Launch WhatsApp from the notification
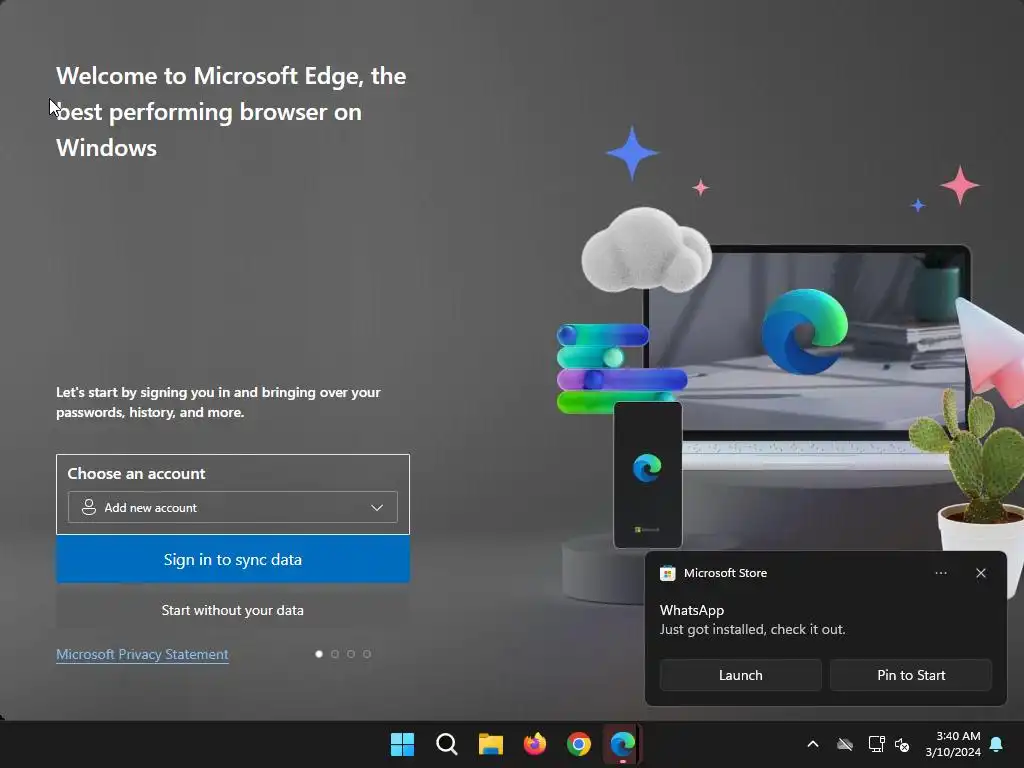The image size is (1024, 768). click(x=741, y=675)
